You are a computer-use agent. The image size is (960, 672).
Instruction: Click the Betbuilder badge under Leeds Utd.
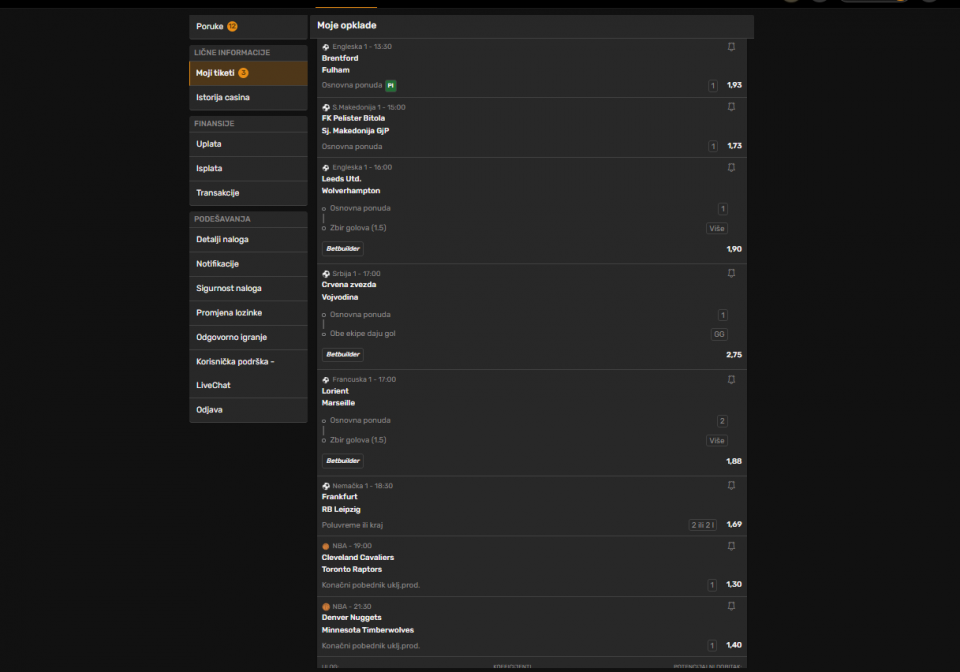343,248
